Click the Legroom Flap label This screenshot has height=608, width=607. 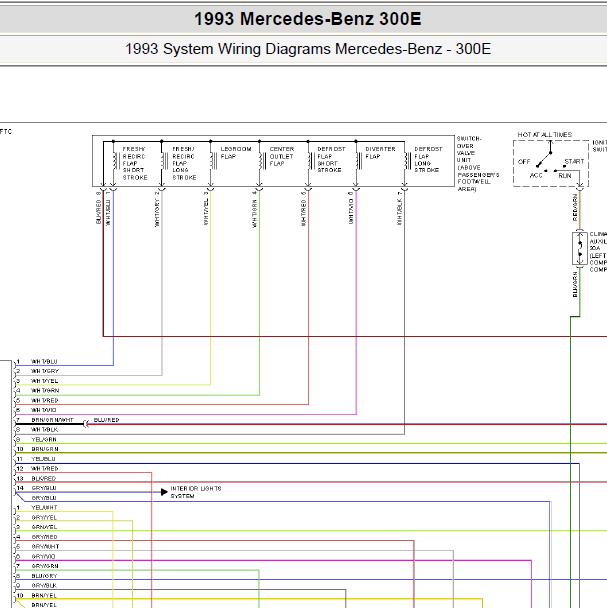click(236, 153)
